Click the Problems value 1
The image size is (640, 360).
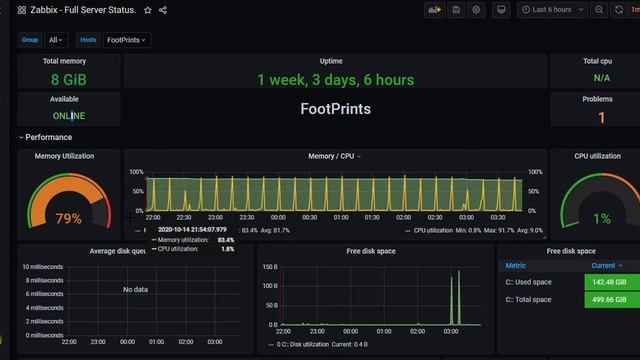(601, 118)
